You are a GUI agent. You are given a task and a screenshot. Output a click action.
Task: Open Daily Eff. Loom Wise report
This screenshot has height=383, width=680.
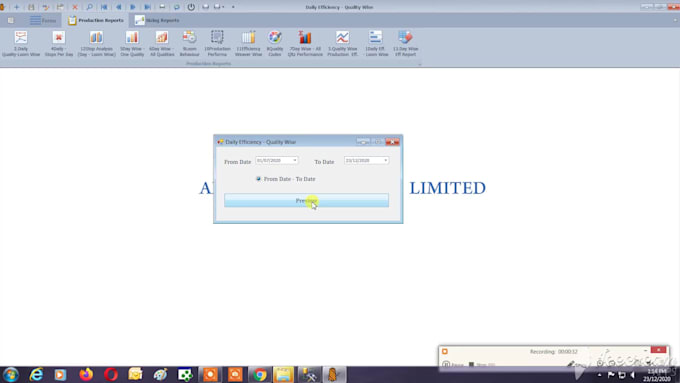coord(376,44)
